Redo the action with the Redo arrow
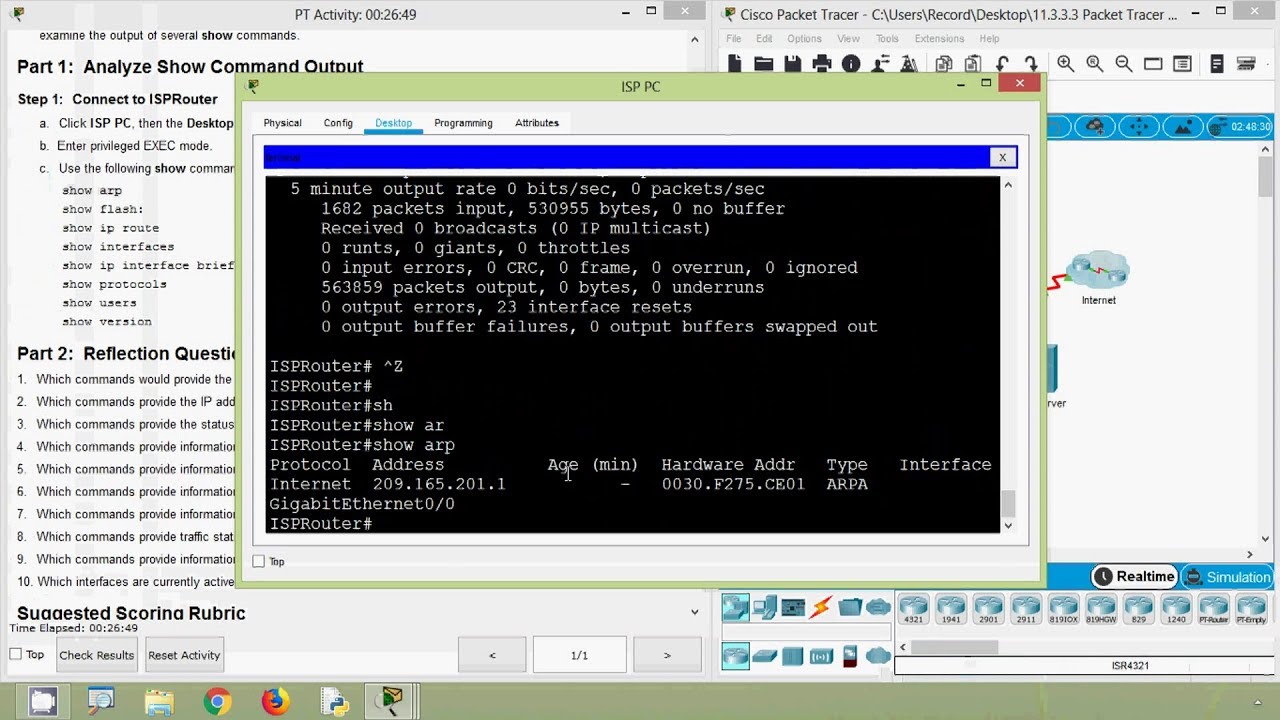1280x720 pixels. tap(1031, 64)
